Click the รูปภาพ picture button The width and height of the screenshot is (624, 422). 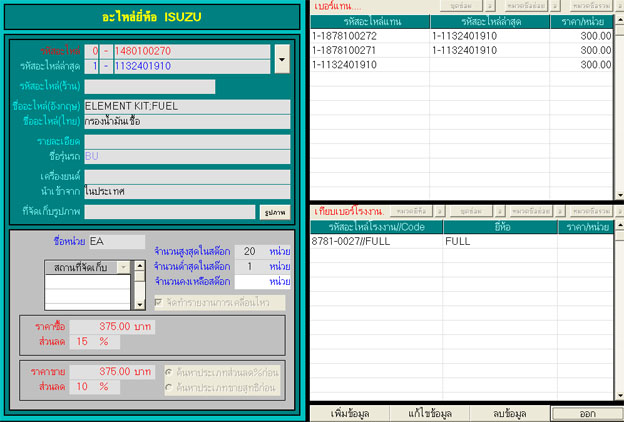click(275, 212)
